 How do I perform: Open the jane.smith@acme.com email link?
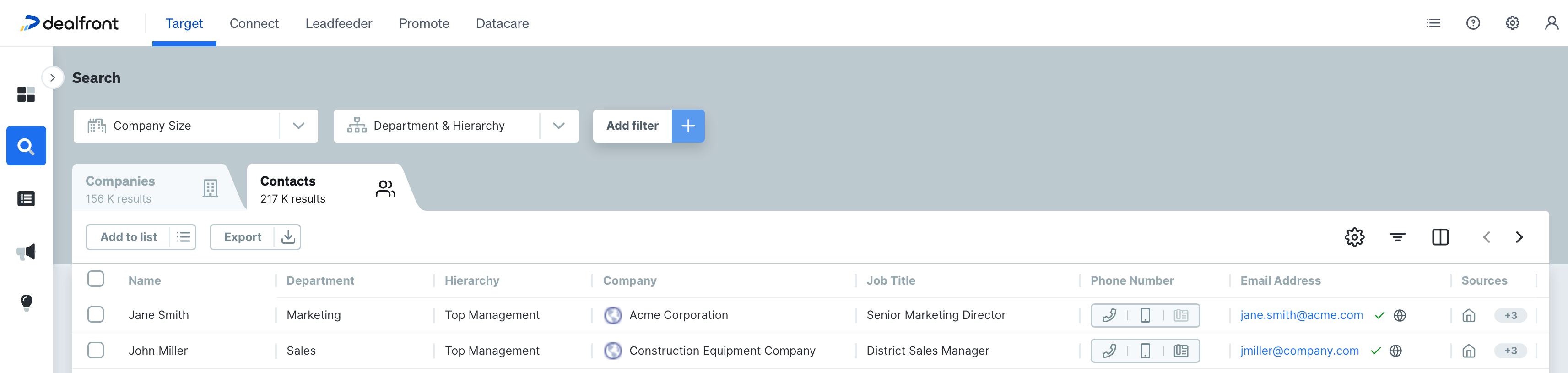pos(1301,315)
